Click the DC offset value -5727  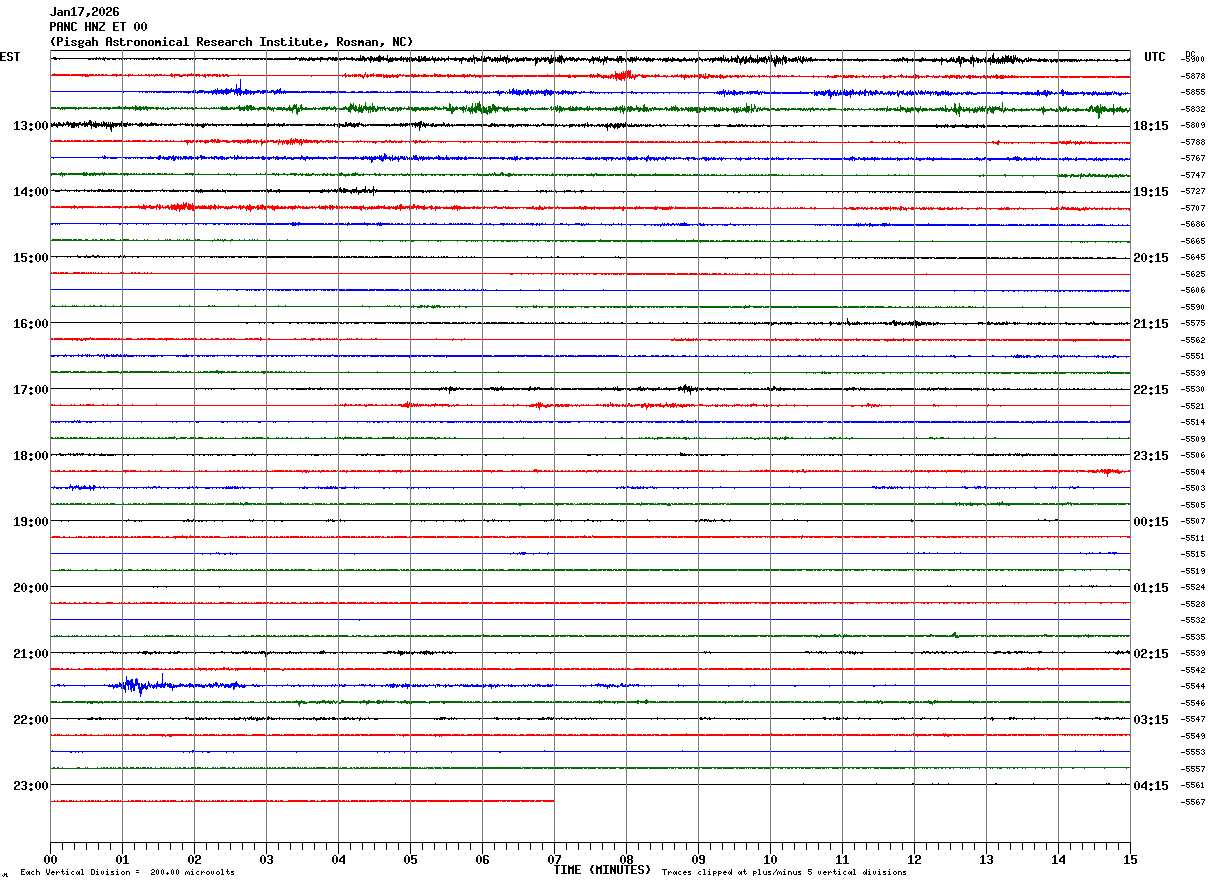(1193, 191)
